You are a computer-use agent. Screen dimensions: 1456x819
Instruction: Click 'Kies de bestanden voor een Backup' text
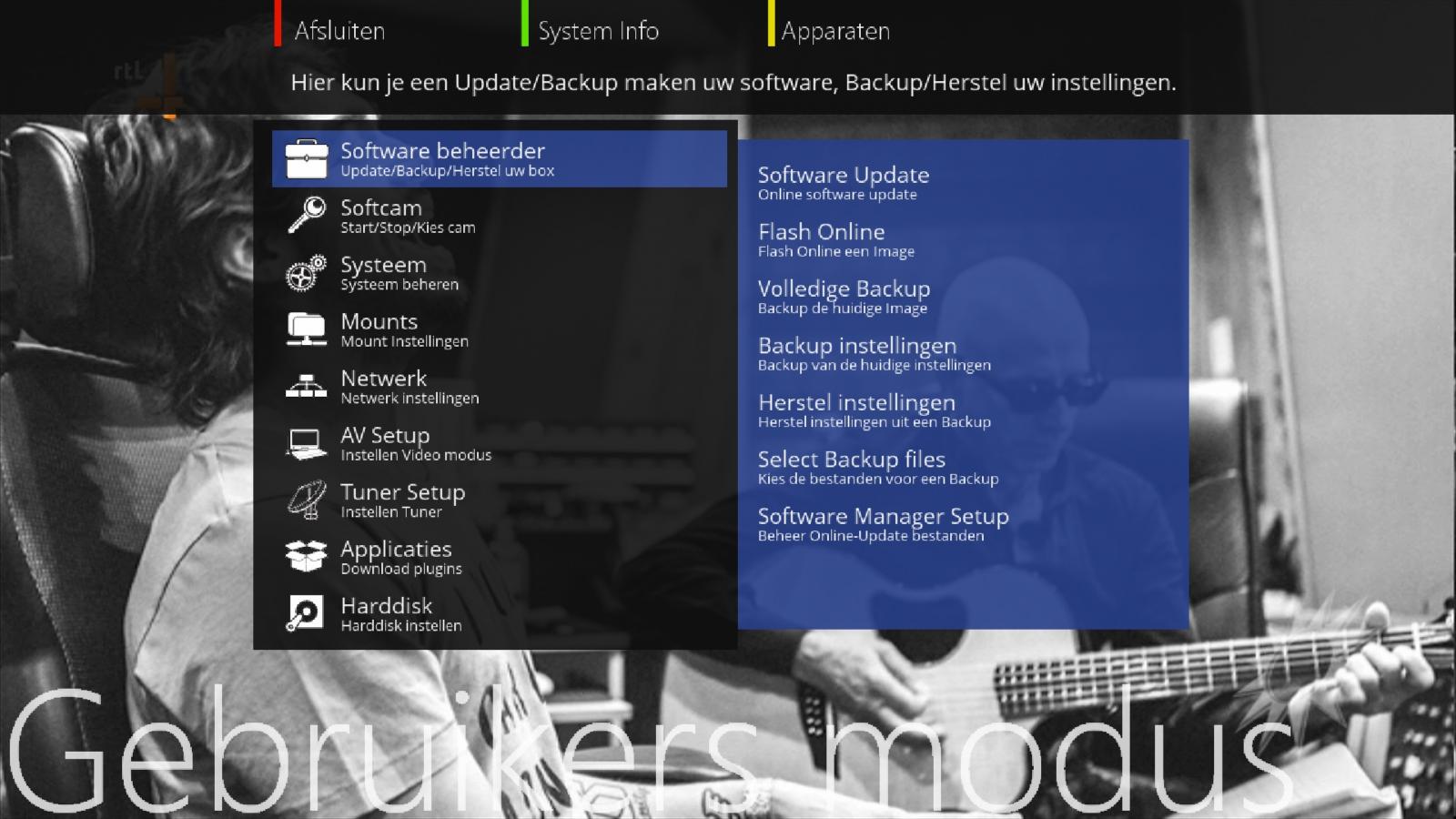pyautogui.click(x=878, y=479)
